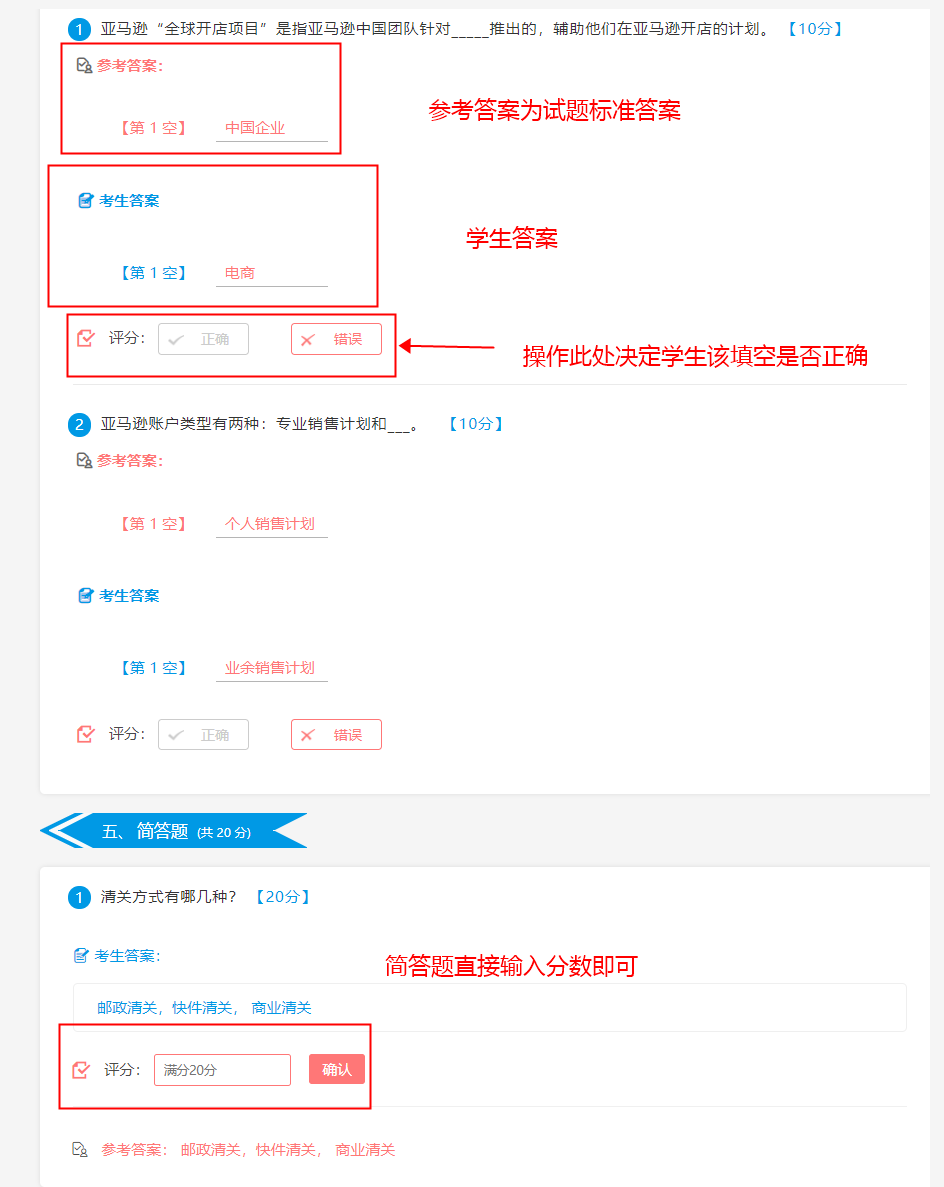Click the 满分20分 score input field
Image resolution: width=944 pixels, height=1187 pixels.
coord(223,1070)
